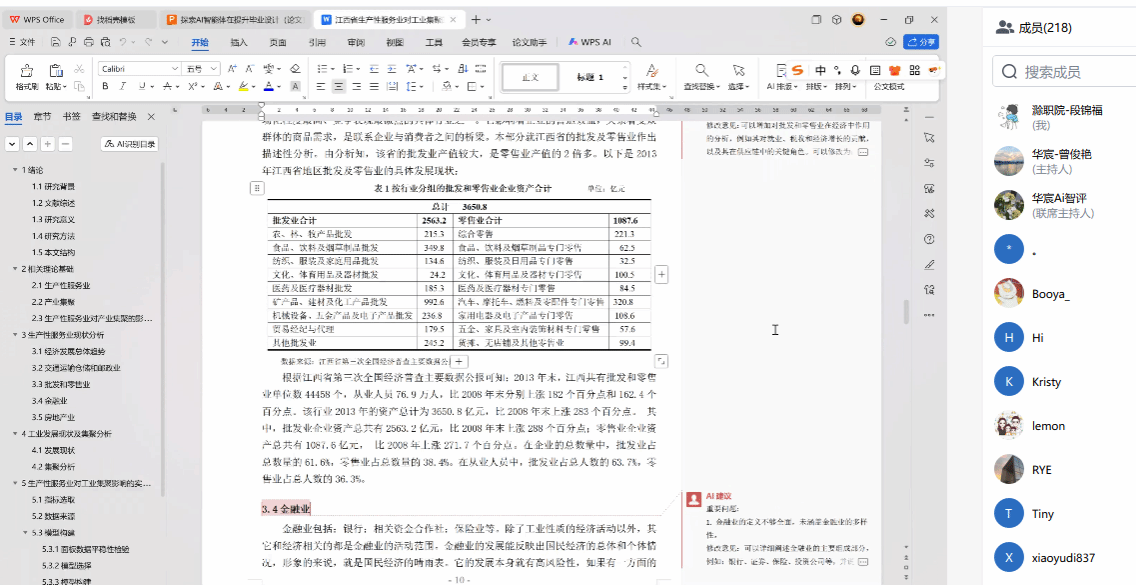The image size is (1136, 585).
Task: Click the Find and Replace magnifier icon
Action: (x=702, y=70)
